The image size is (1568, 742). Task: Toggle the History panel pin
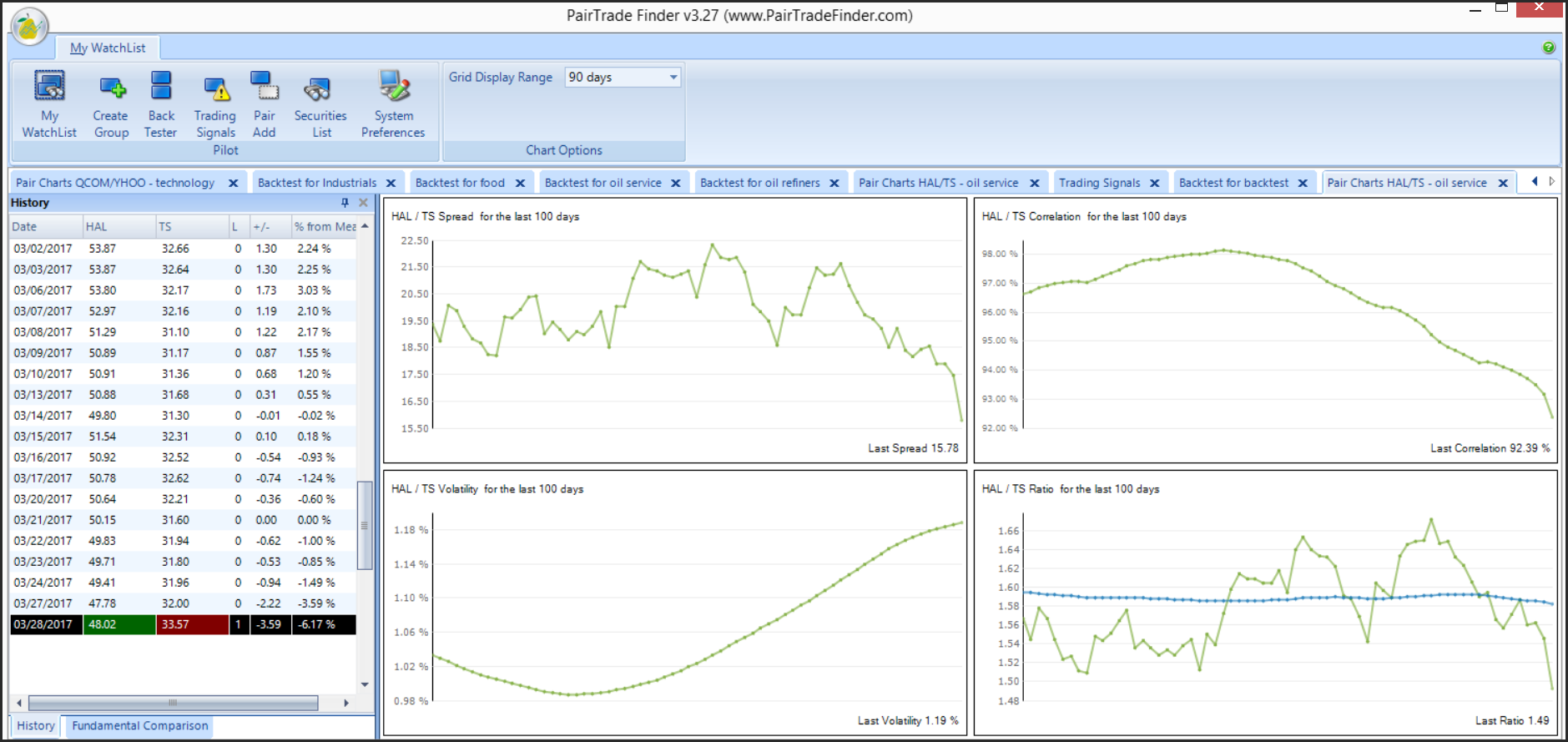tap(345, 203)
